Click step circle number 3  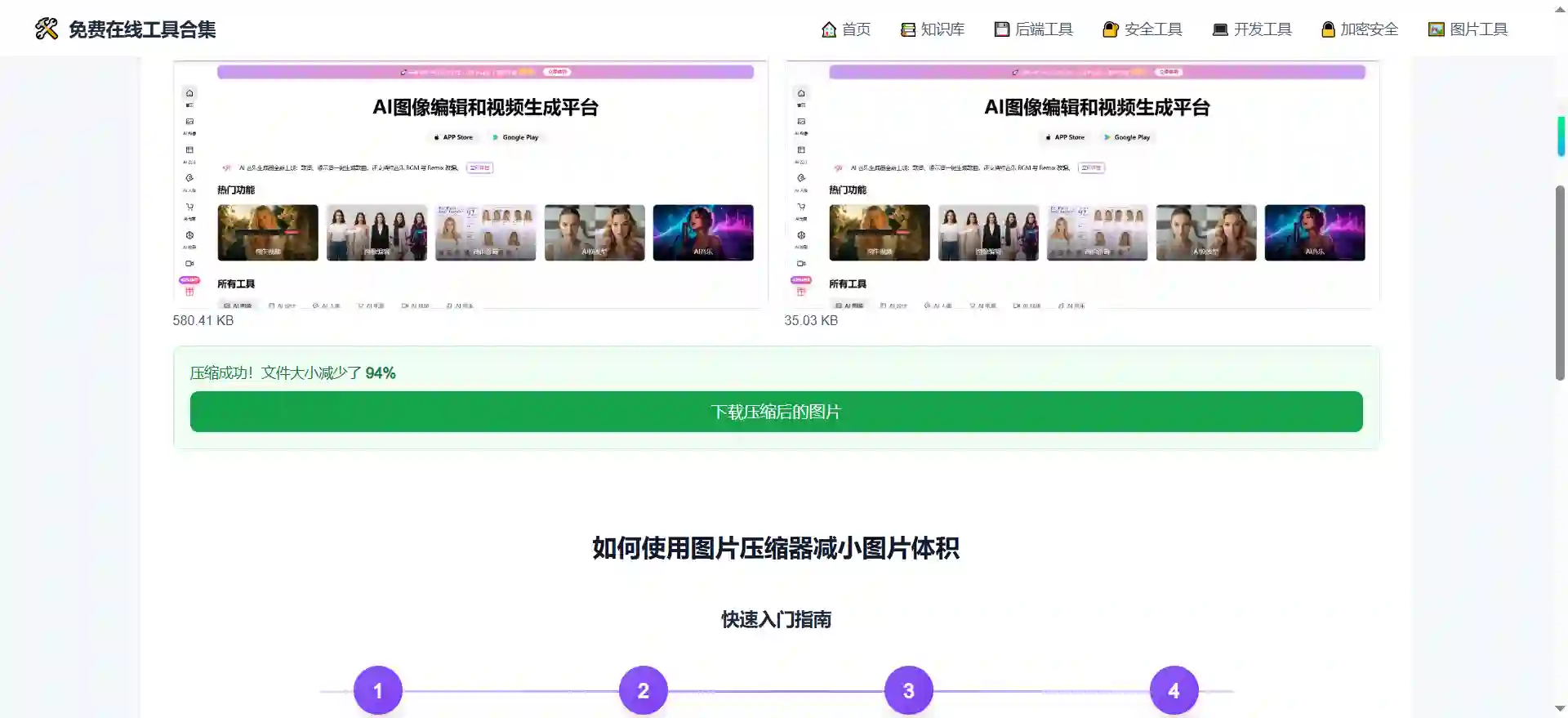tap(909, 690)
